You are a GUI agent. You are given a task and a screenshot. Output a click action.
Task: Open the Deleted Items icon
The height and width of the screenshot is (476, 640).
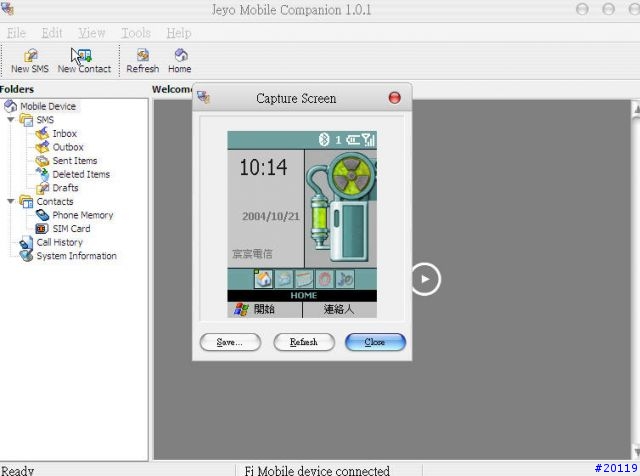[42, 174]
